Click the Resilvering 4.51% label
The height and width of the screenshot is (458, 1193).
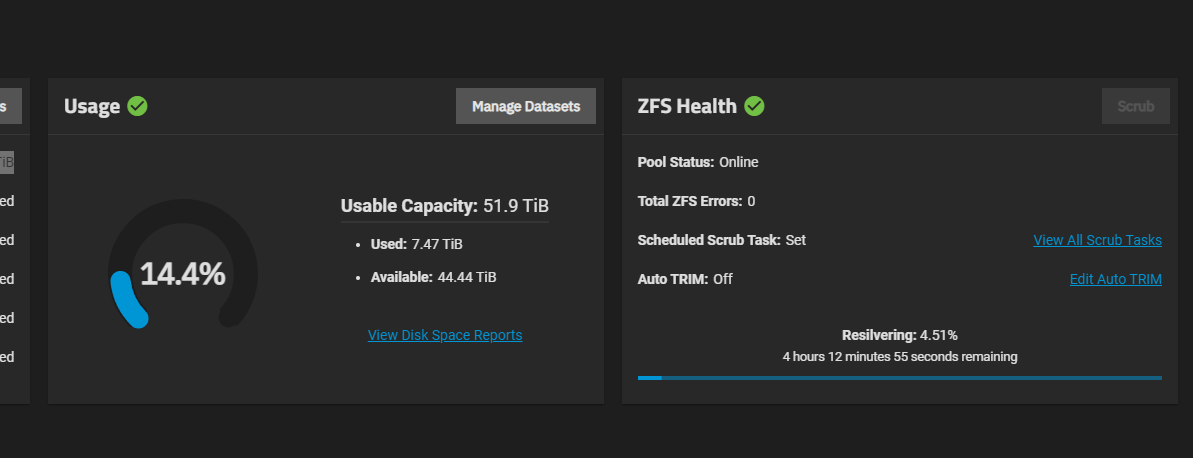click(x=899, y=335)
